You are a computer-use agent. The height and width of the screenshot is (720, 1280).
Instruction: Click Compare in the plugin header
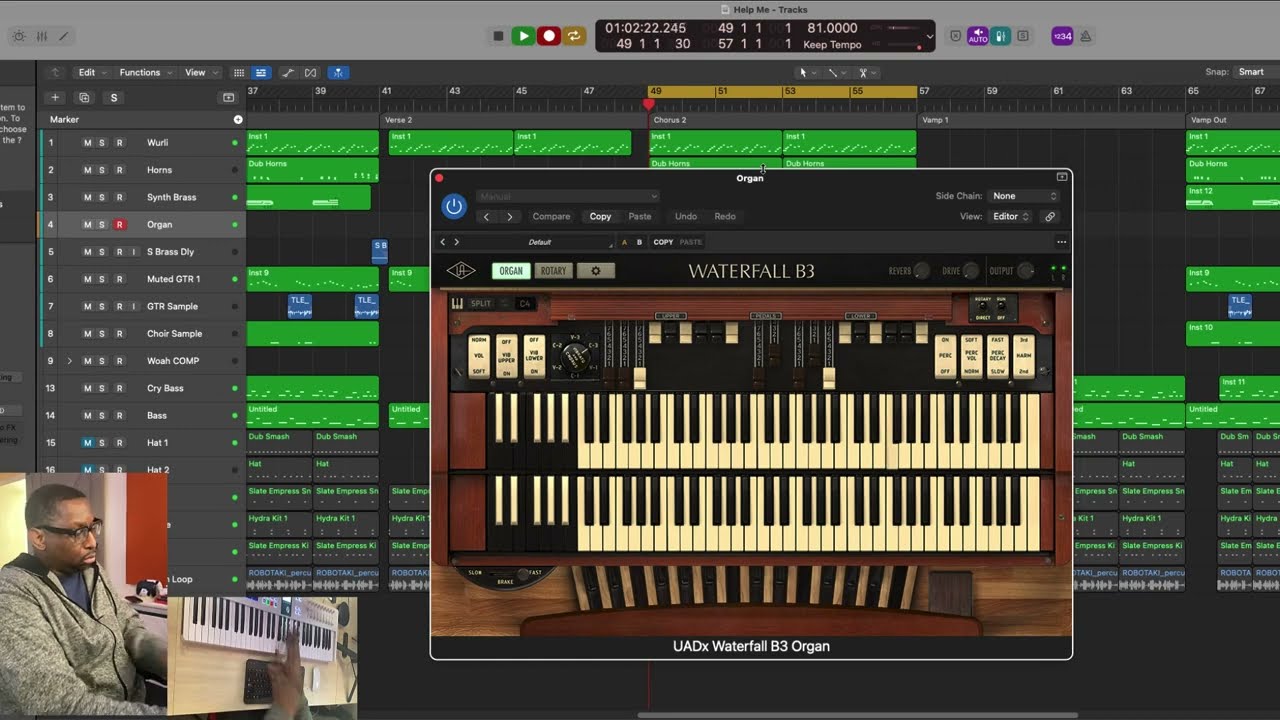[551, 216]
